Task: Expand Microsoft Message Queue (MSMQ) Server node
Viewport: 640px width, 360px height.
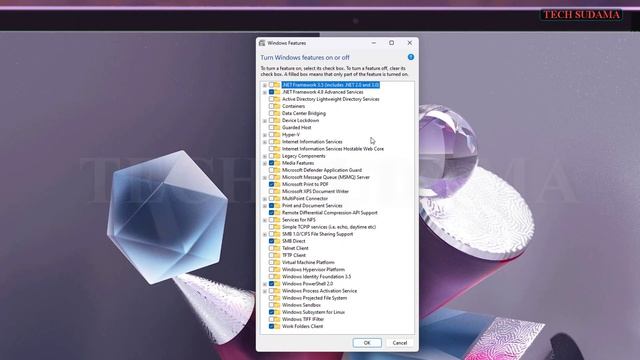Action: coord(264,178)
